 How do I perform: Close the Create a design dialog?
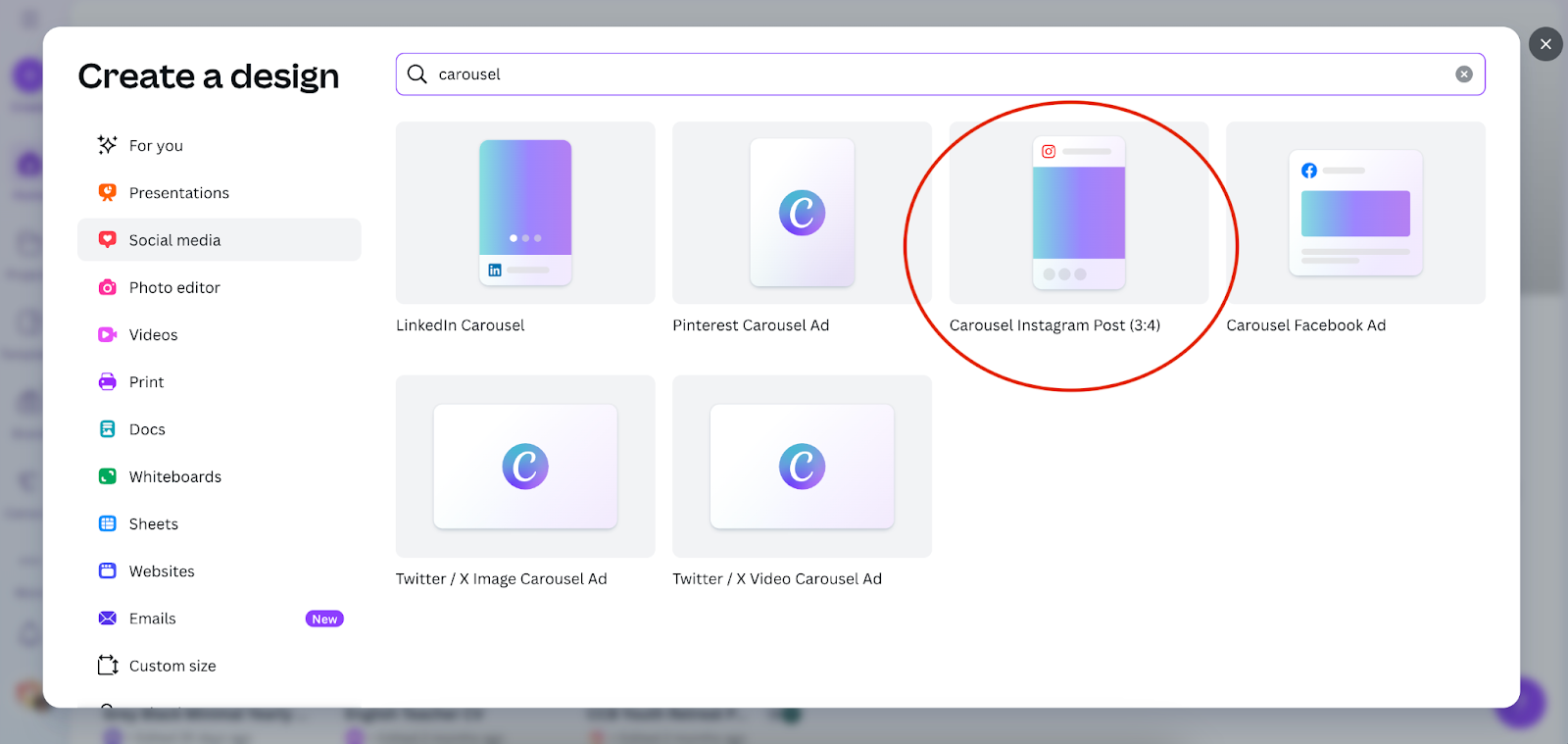tap(1545, 44)
